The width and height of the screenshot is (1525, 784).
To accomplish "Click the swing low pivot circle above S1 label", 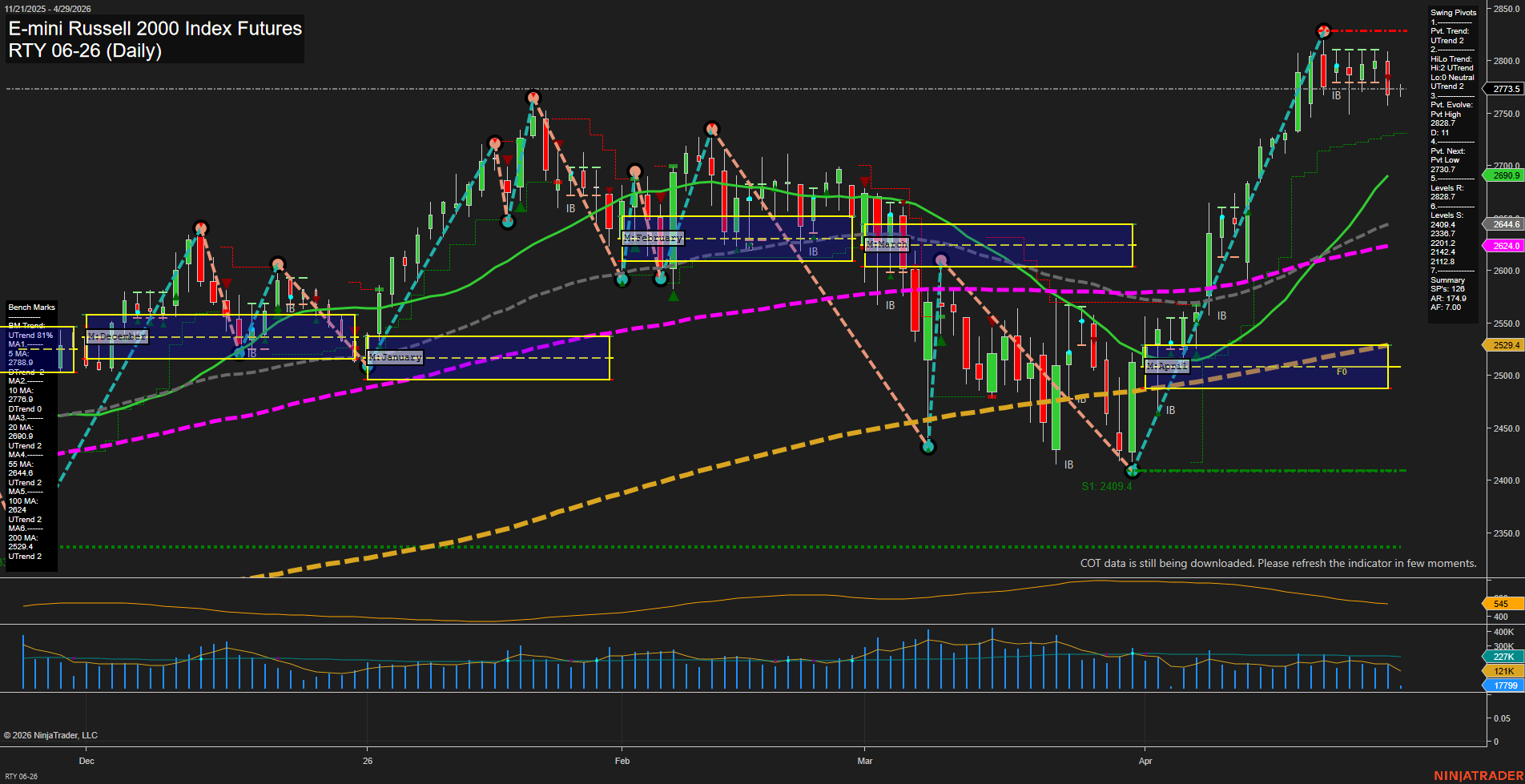I will click(1132, 471).
